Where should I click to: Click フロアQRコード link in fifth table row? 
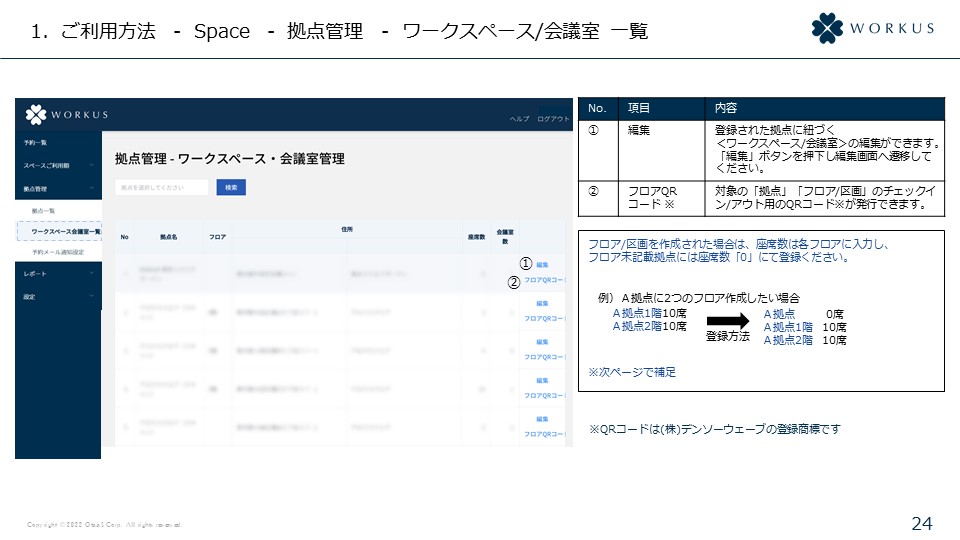click(x=544, y=434)
